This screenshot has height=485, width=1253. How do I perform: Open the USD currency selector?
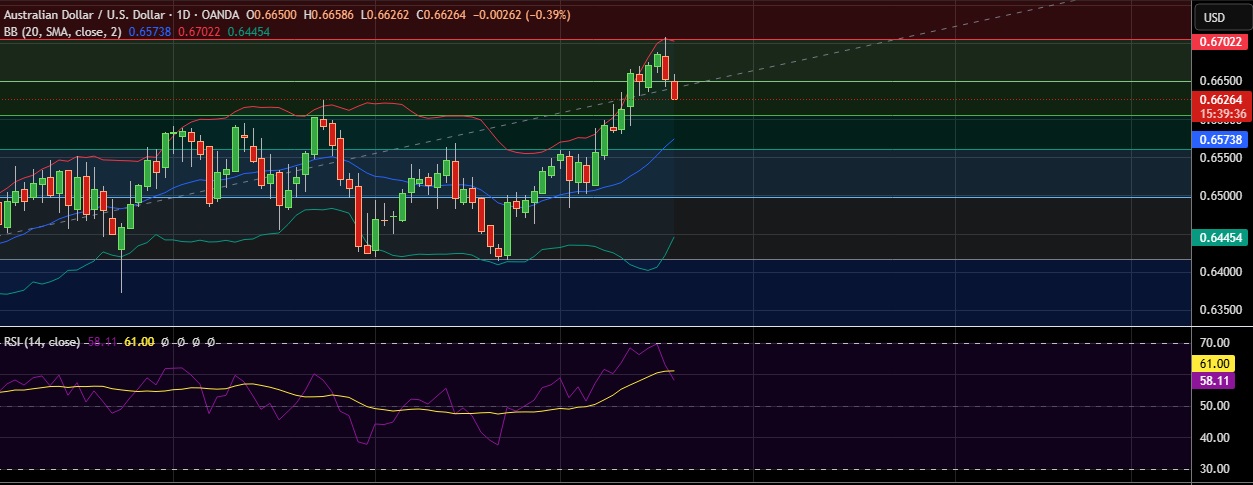1214,17
